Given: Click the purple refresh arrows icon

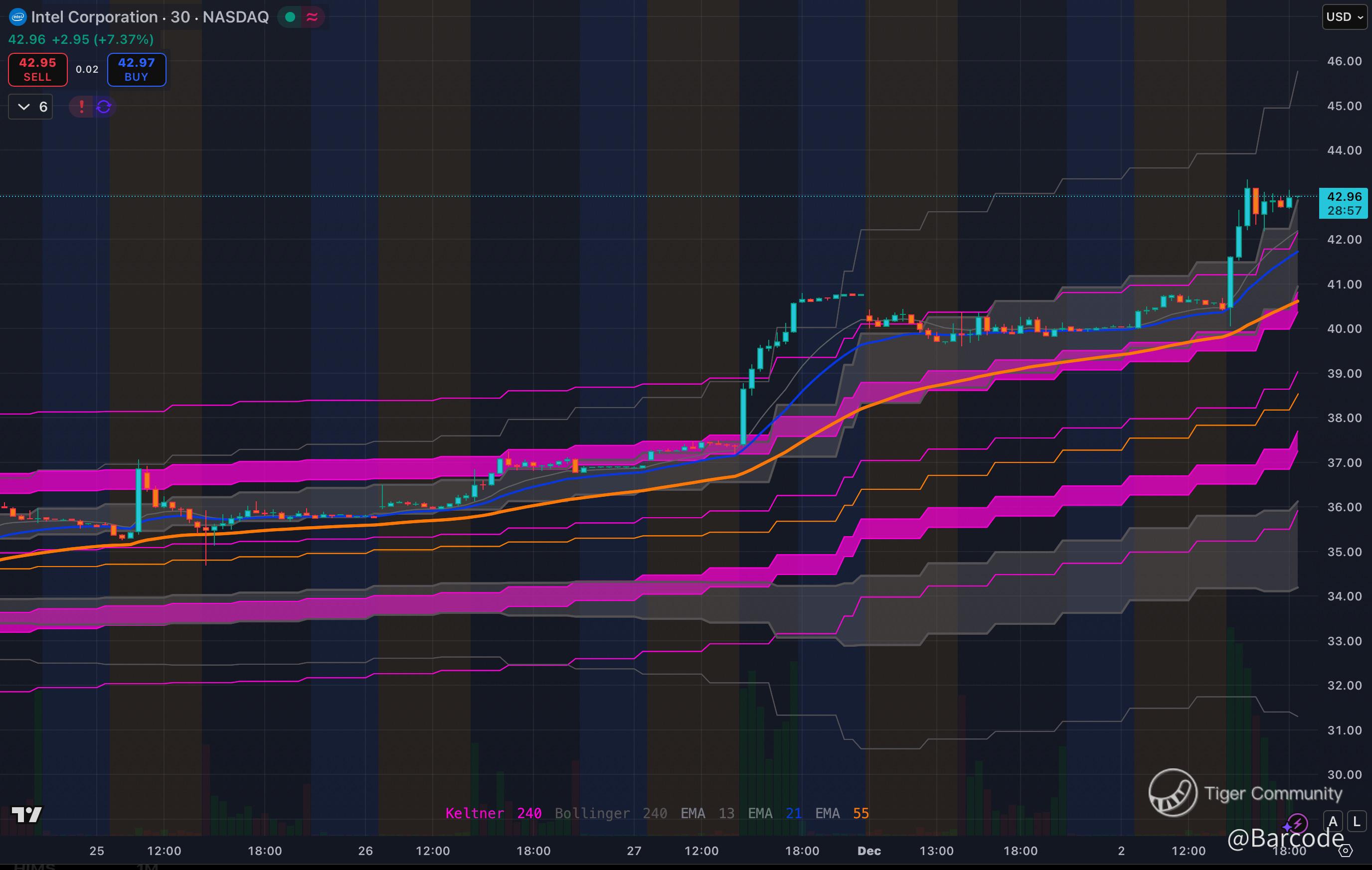Looking at the screenshot, I should click(x=104, y=107).
